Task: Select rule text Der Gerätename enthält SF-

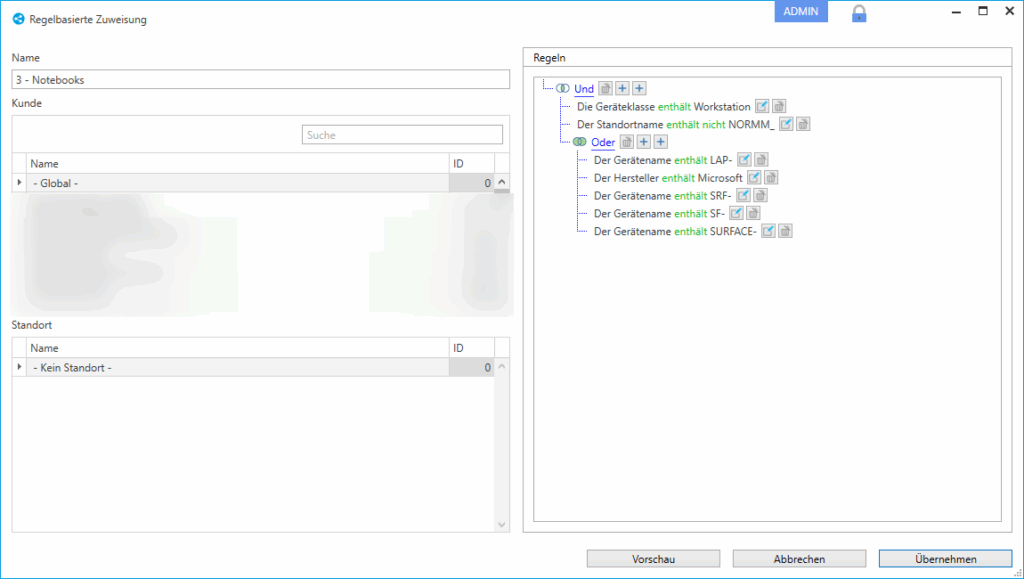Action: click(x=659, y=213)
